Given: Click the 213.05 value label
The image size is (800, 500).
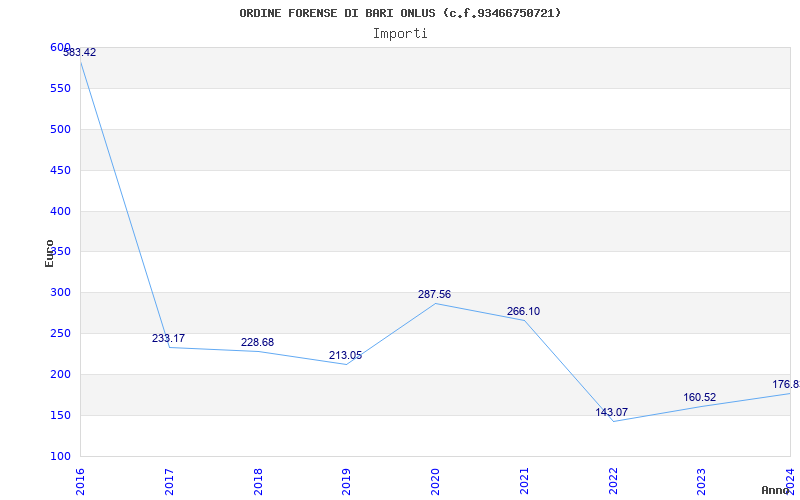Looking at the screenshot, I should [345, 356].
